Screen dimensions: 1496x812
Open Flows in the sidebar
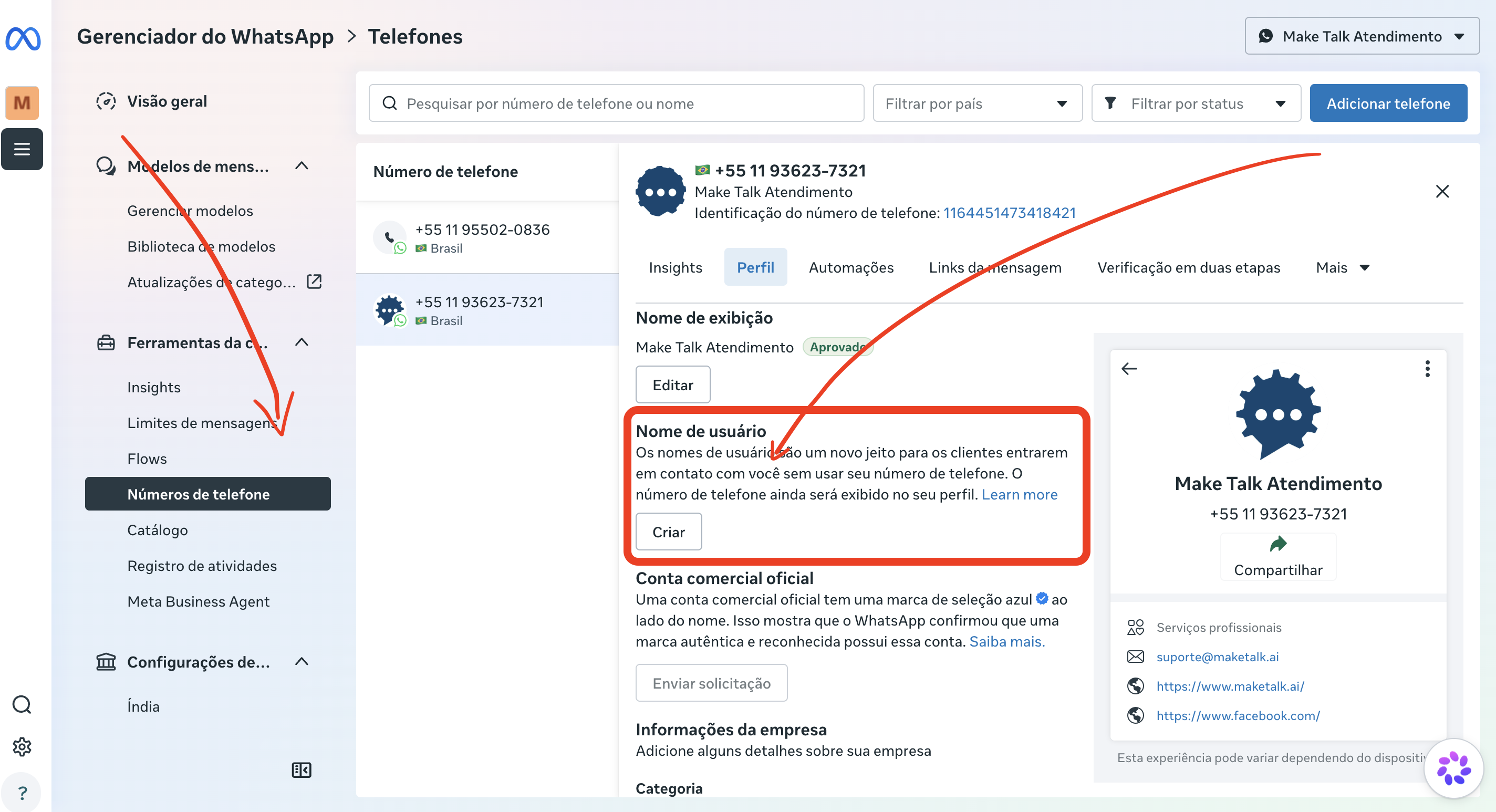tap(147, 459)
